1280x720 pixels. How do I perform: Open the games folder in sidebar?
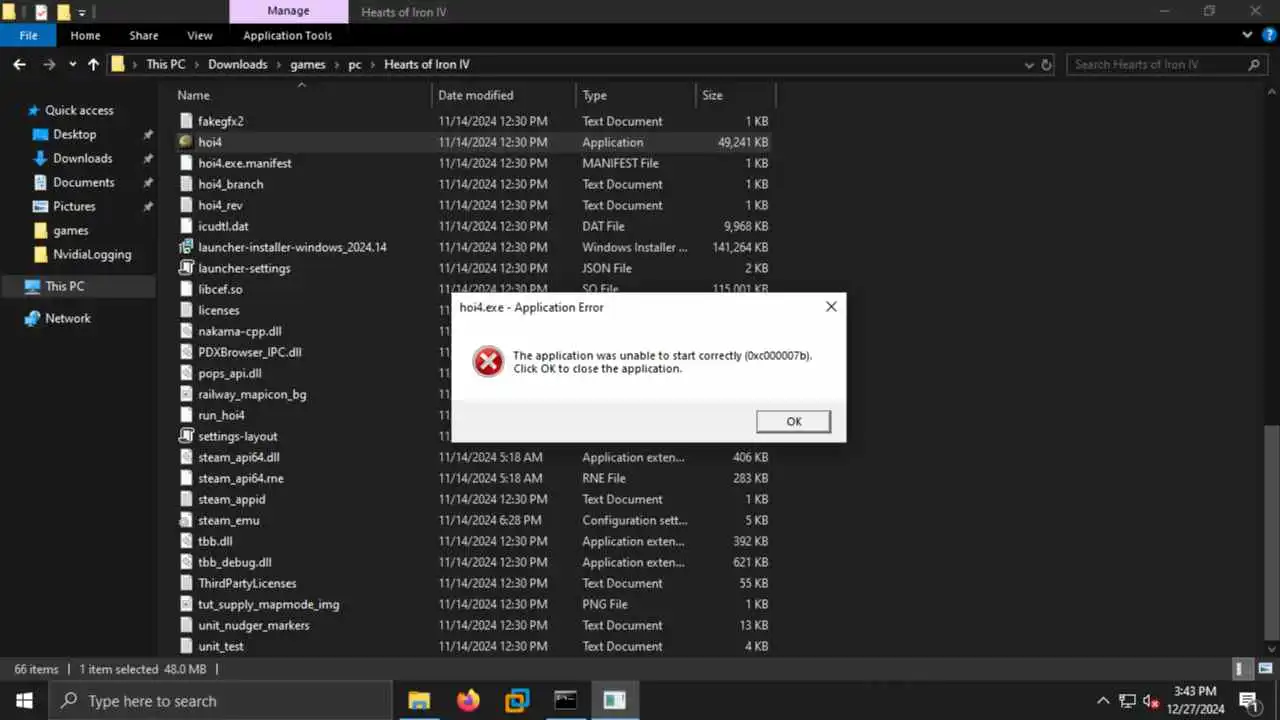(x=70, y=230)
